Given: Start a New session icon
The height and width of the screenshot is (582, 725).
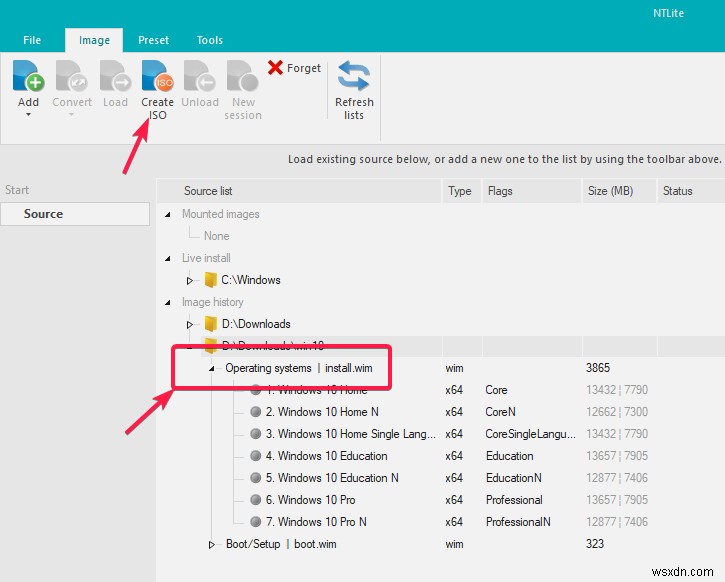Looking at the screenshot, I should click(243, 76).
